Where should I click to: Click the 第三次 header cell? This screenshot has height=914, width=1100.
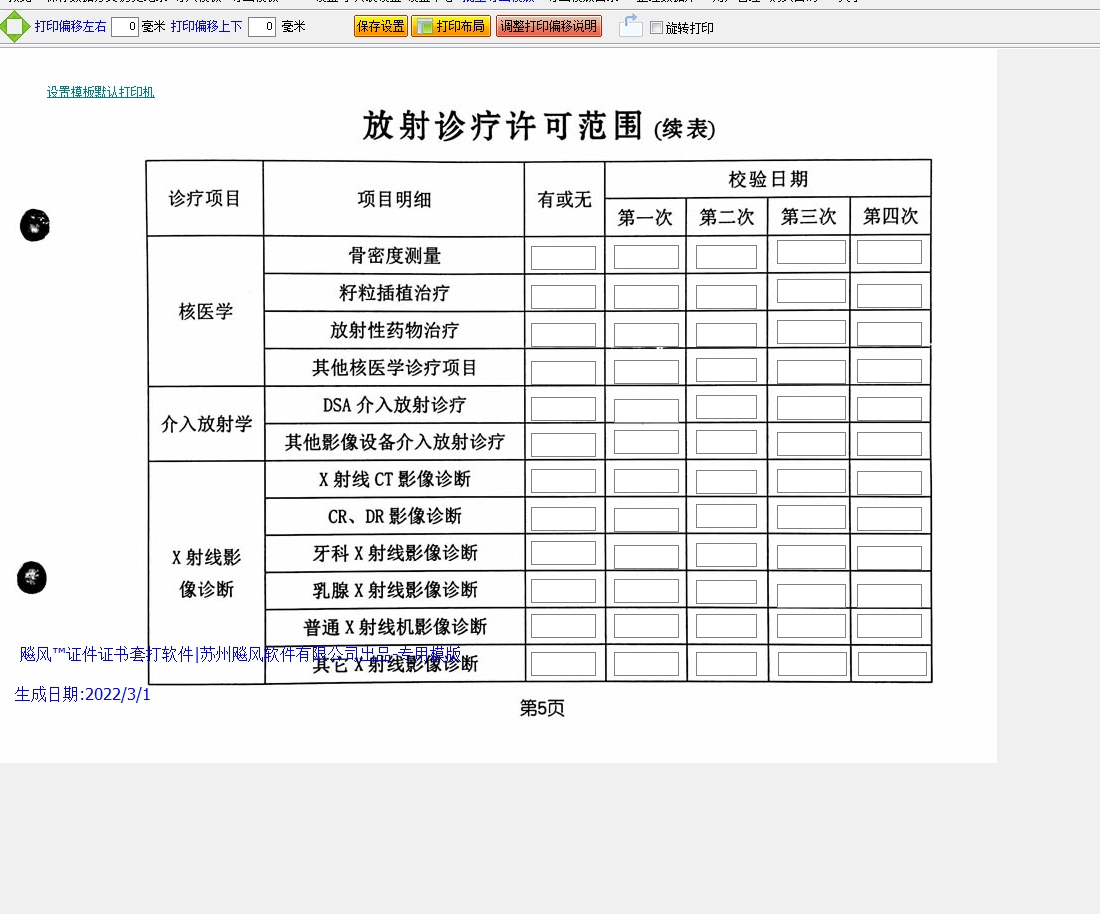[808, 216]
